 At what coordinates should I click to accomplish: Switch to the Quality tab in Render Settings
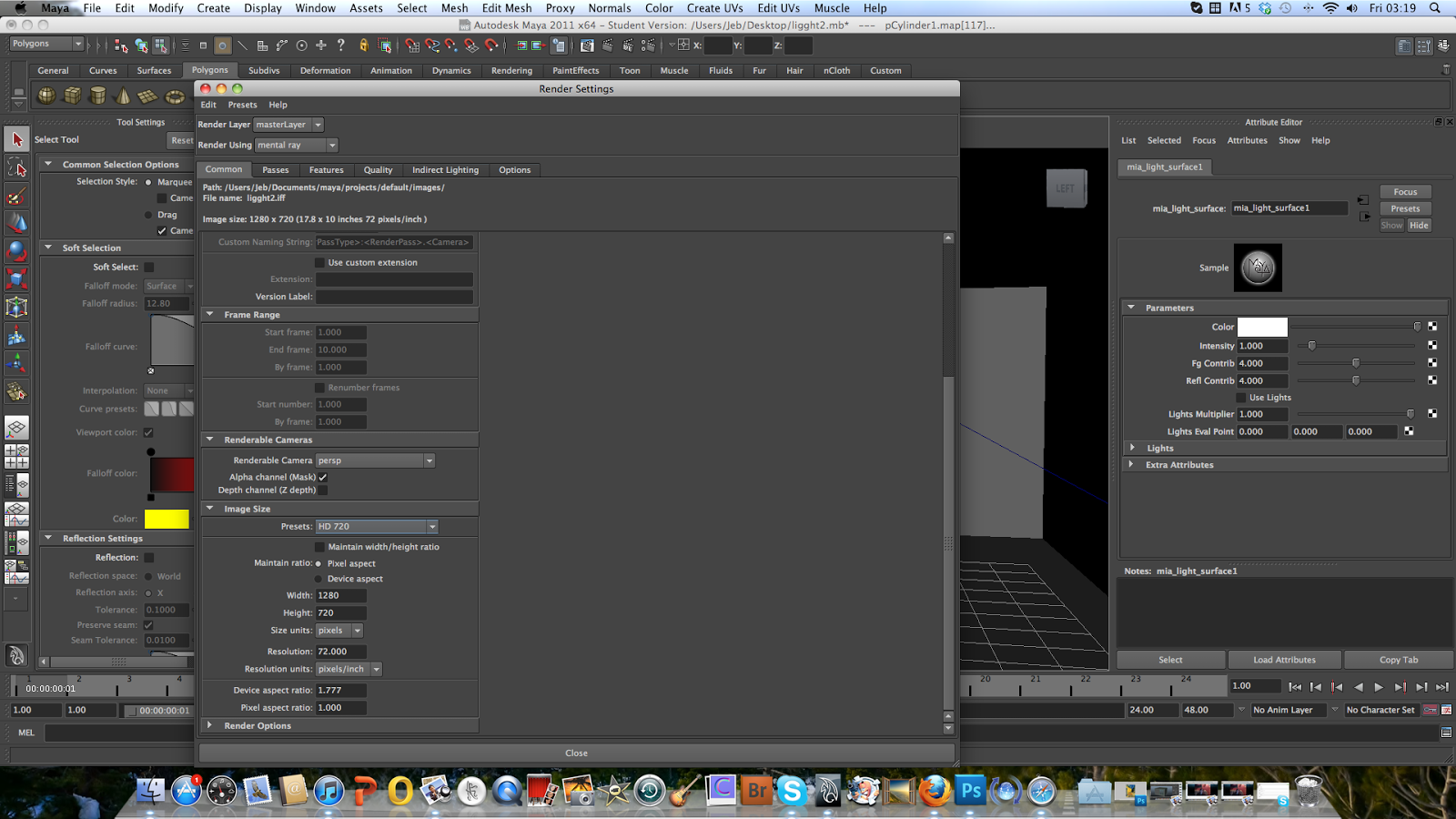[x=378, y=169]
